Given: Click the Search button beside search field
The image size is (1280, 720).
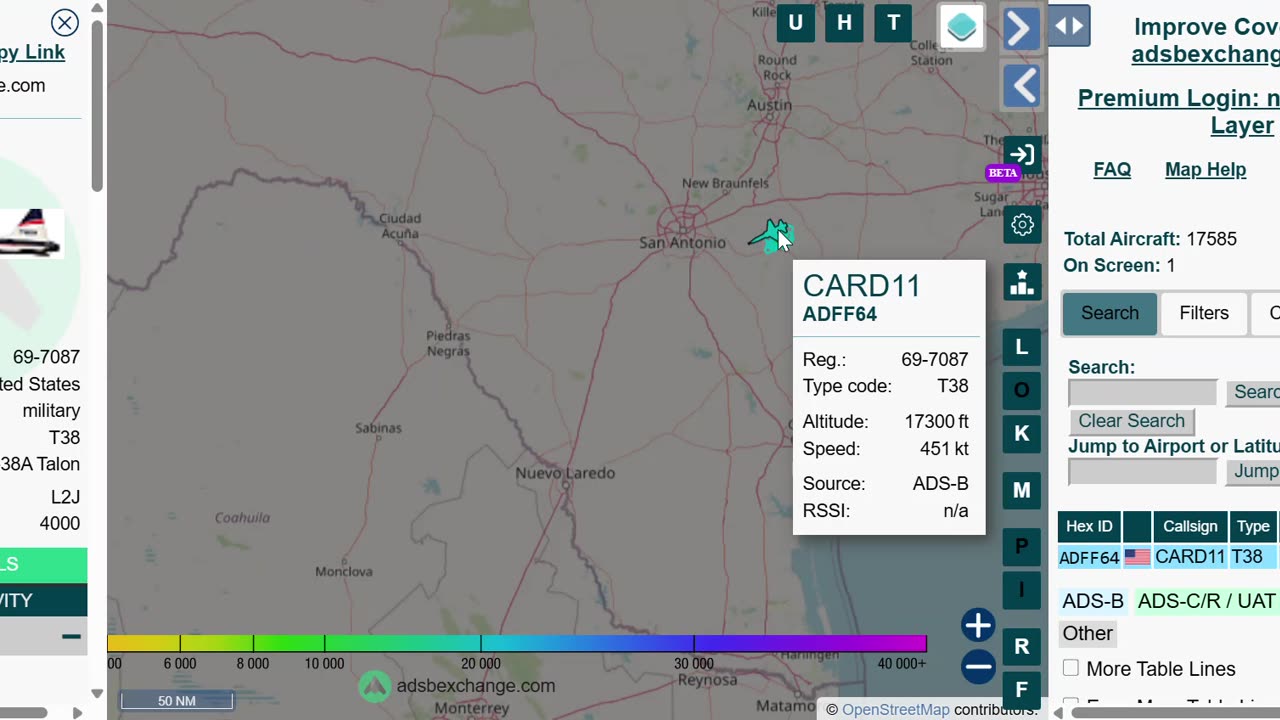Looking at the screenshot, I should (x=1253, y=392).
